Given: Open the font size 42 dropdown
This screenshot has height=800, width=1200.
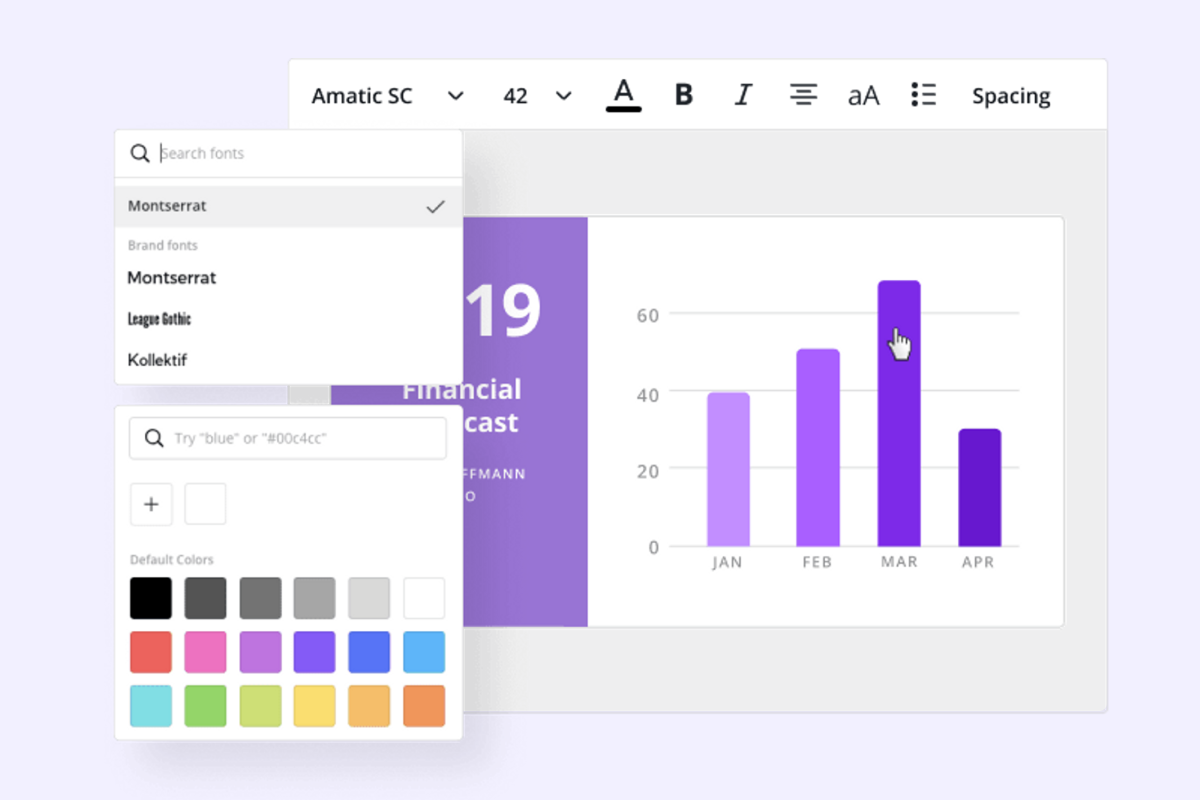Looking at the screenshot, I should [515, 95].
